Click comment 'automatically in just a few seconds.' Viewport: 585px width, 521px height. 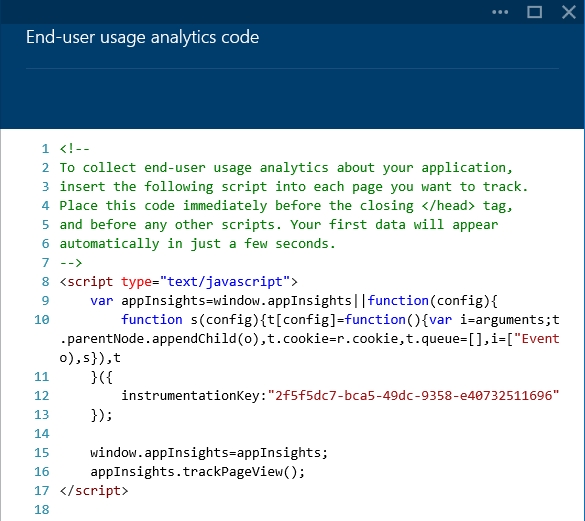(197, 244)
